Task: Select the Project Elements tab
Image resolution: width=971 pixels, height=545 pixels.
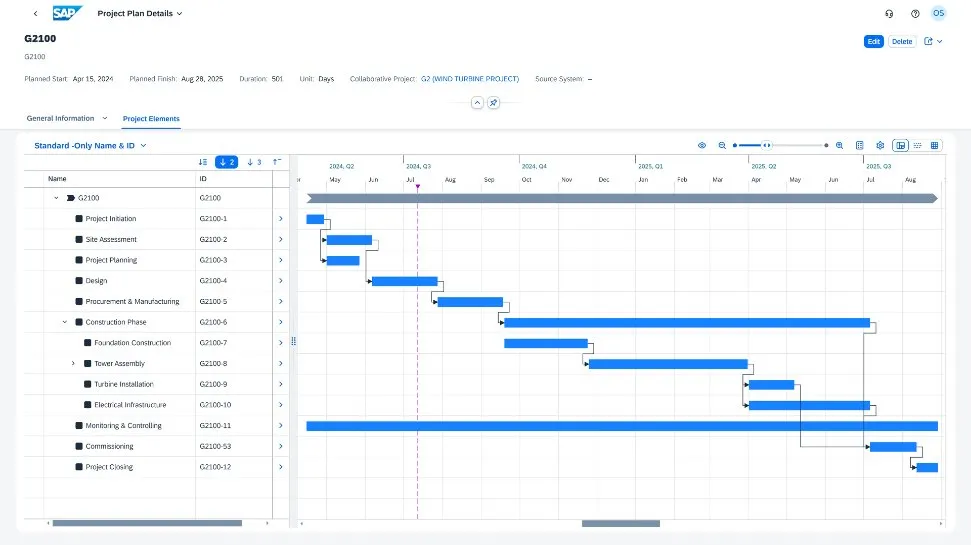Action: click(x=151, y=119)
